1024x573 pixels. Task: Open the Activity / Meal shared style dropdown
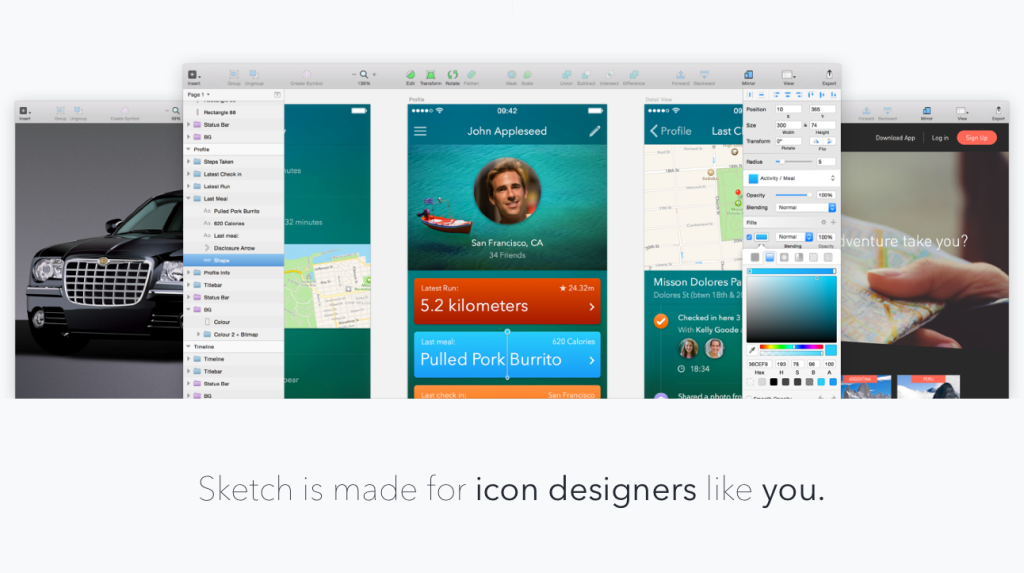(x=792, y=178)
